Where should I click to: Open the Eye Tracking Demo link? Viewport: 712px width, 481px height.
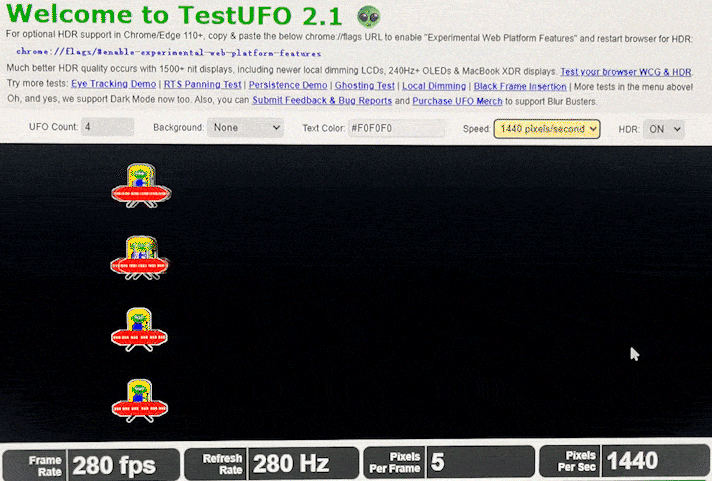click(x=114, y=84)
